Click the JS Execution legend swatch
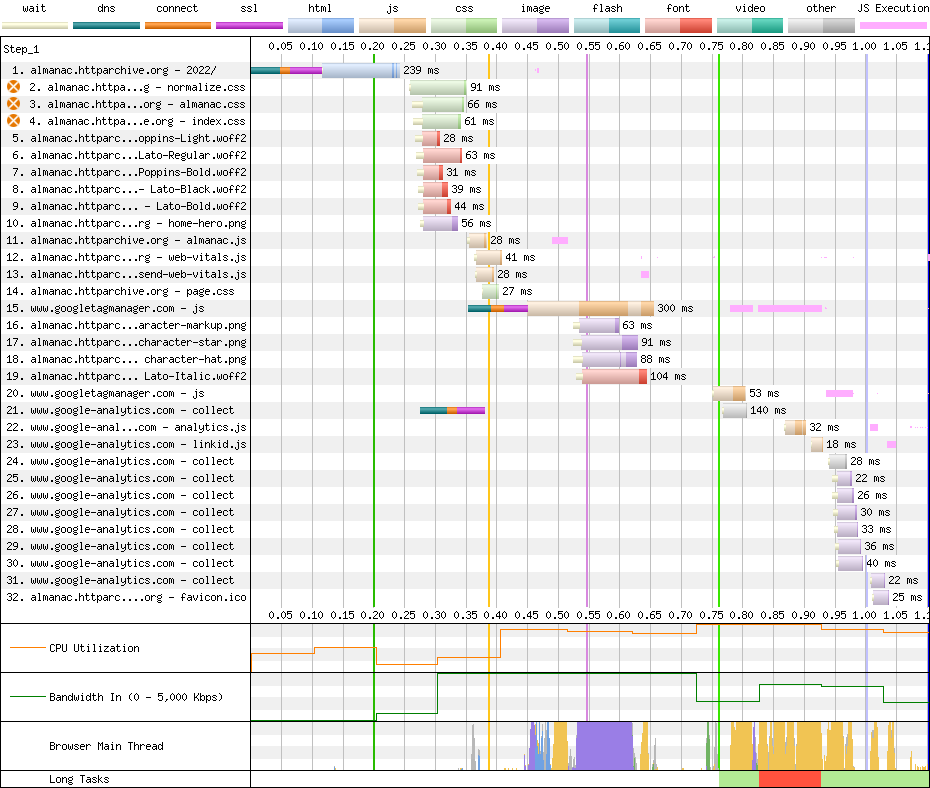The image size is (930, 788). tap(893, 25)
